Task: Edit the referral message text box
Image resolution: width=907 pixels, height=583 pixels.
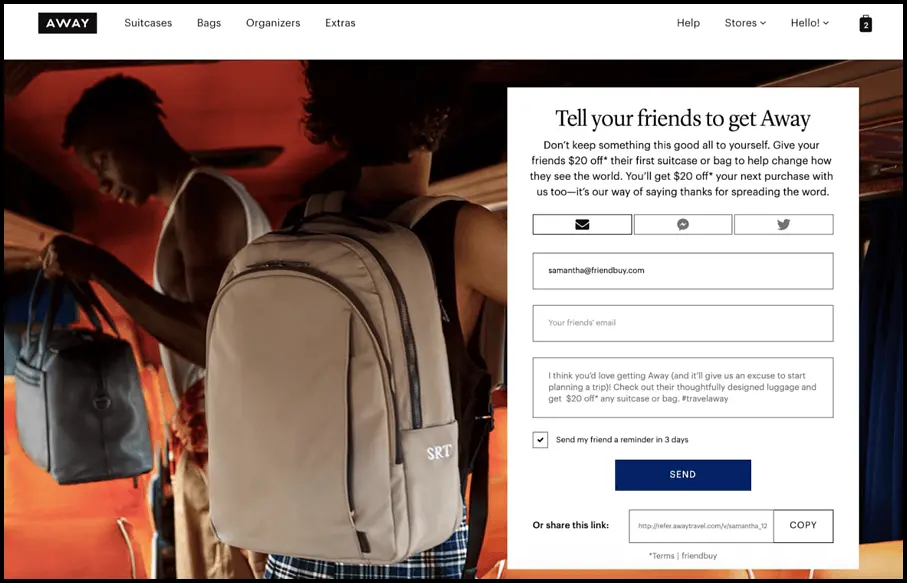Action: pyautogui.click(x=683, y=388)
